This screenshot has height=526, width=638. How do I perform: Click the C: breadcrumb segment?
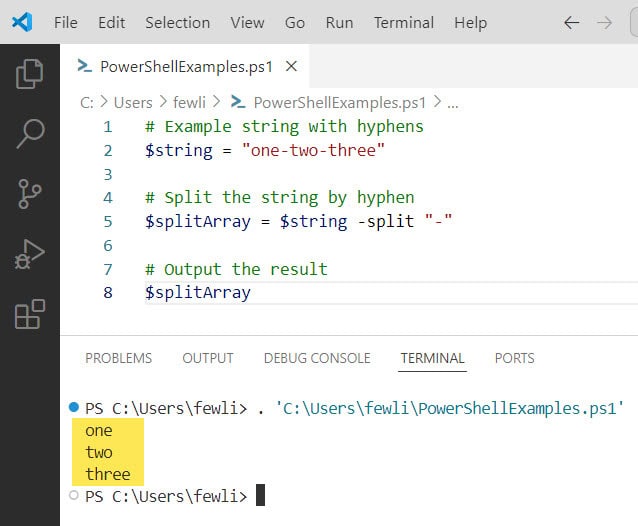(x=87, y=103)
